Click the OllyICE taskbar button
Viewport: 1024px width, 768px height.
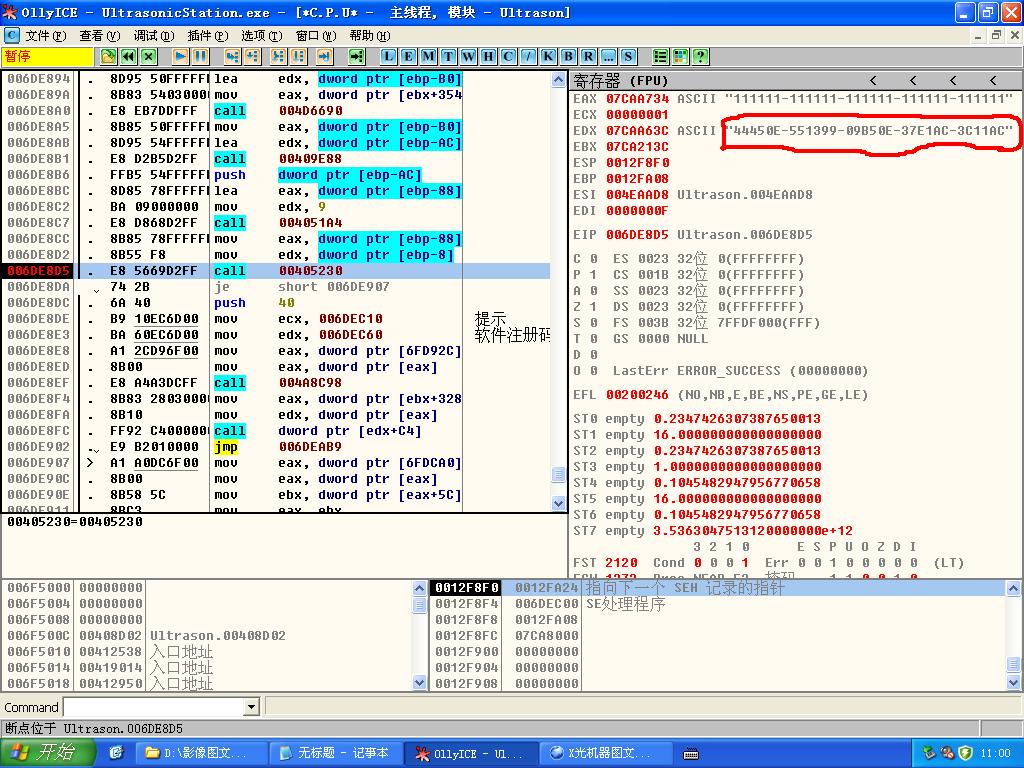(x=470, y=753)
